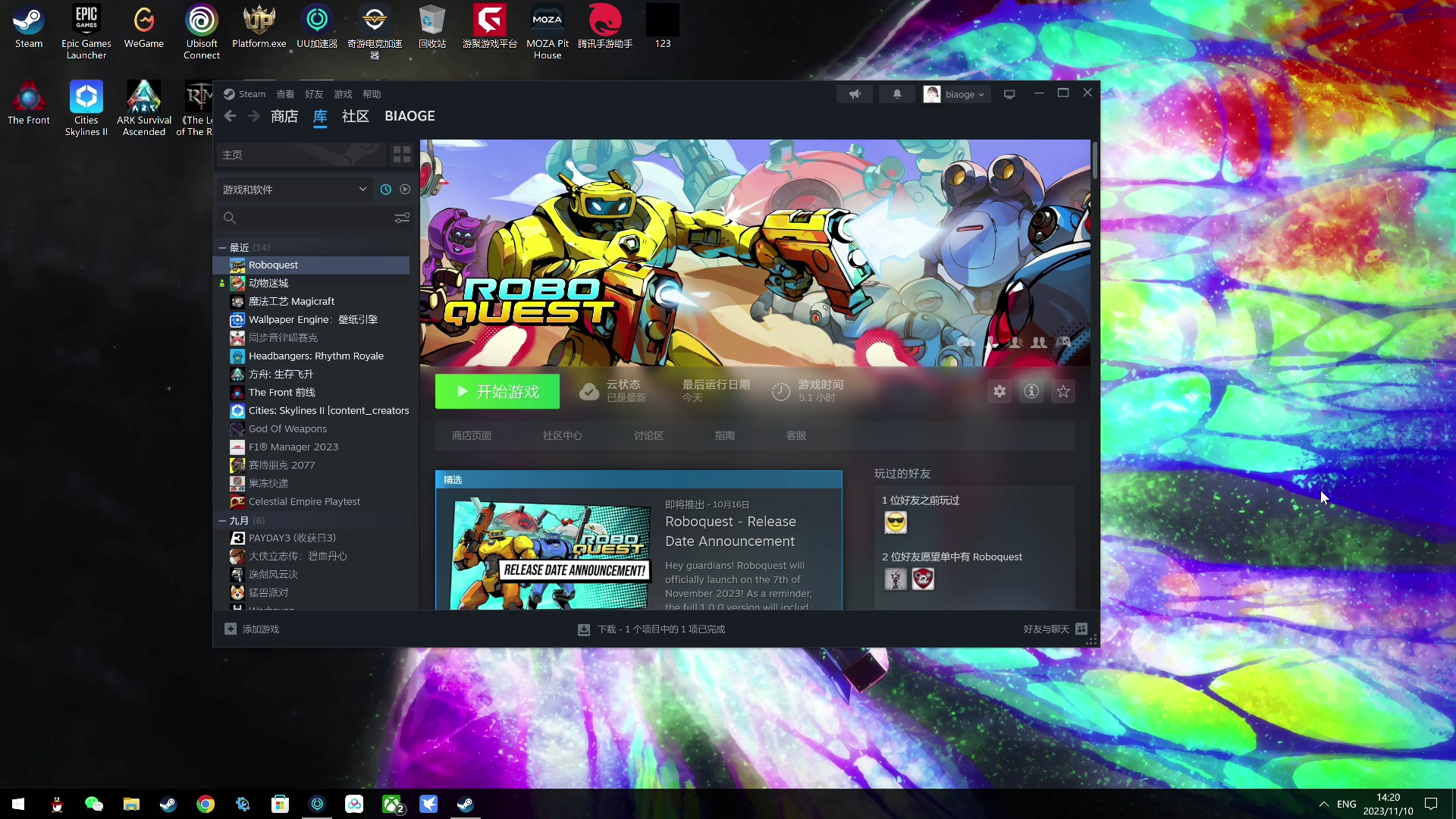Show Roboquest game info icon
1456x819 pixels.
pyautogui.click(x=1031, y=391)
